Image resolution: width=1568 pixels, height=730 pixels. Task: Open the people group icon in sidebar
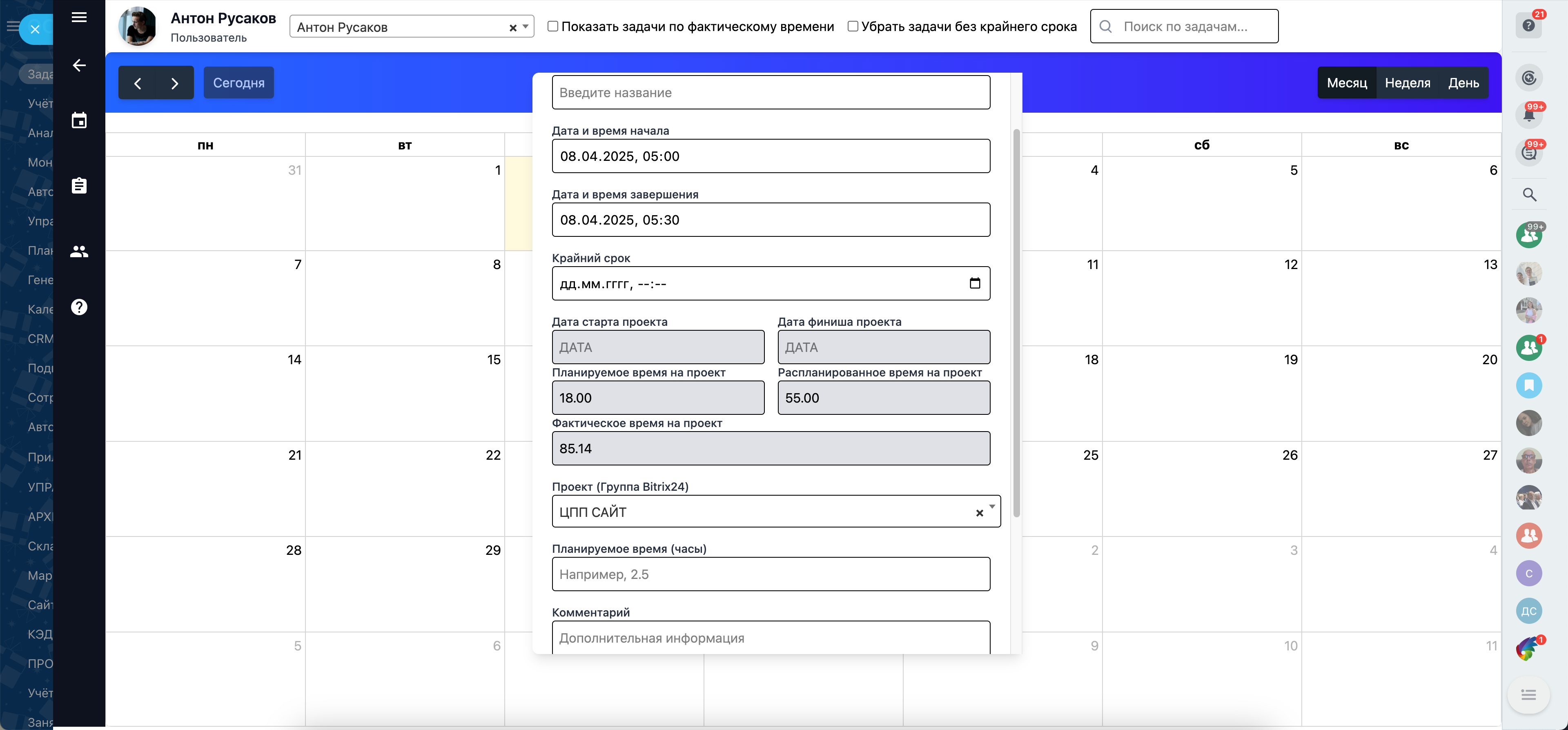point(79,251)
